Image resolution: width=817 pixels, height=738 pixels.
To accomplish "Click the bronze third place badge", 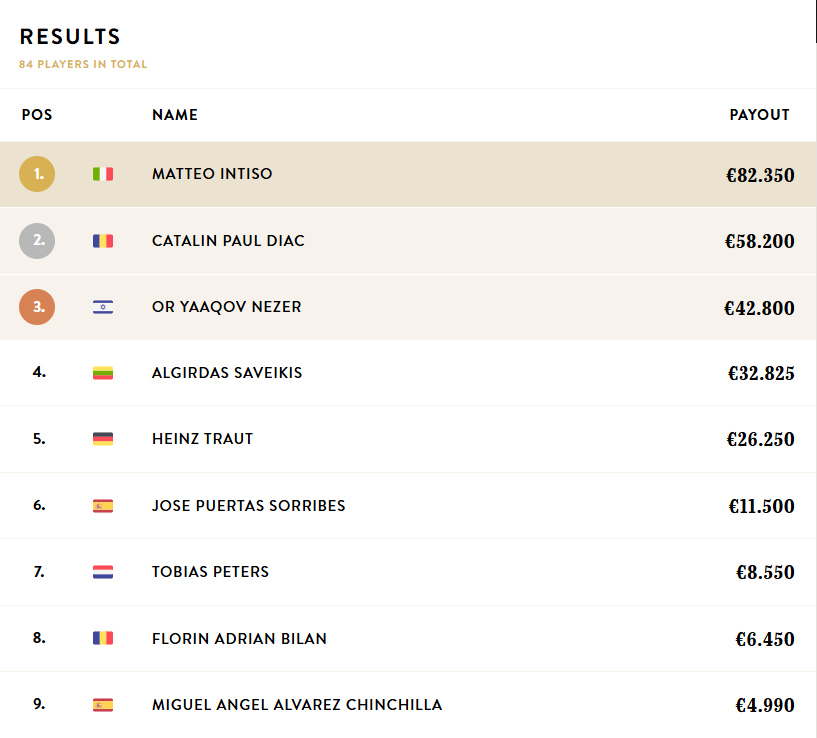I will 37,307.
